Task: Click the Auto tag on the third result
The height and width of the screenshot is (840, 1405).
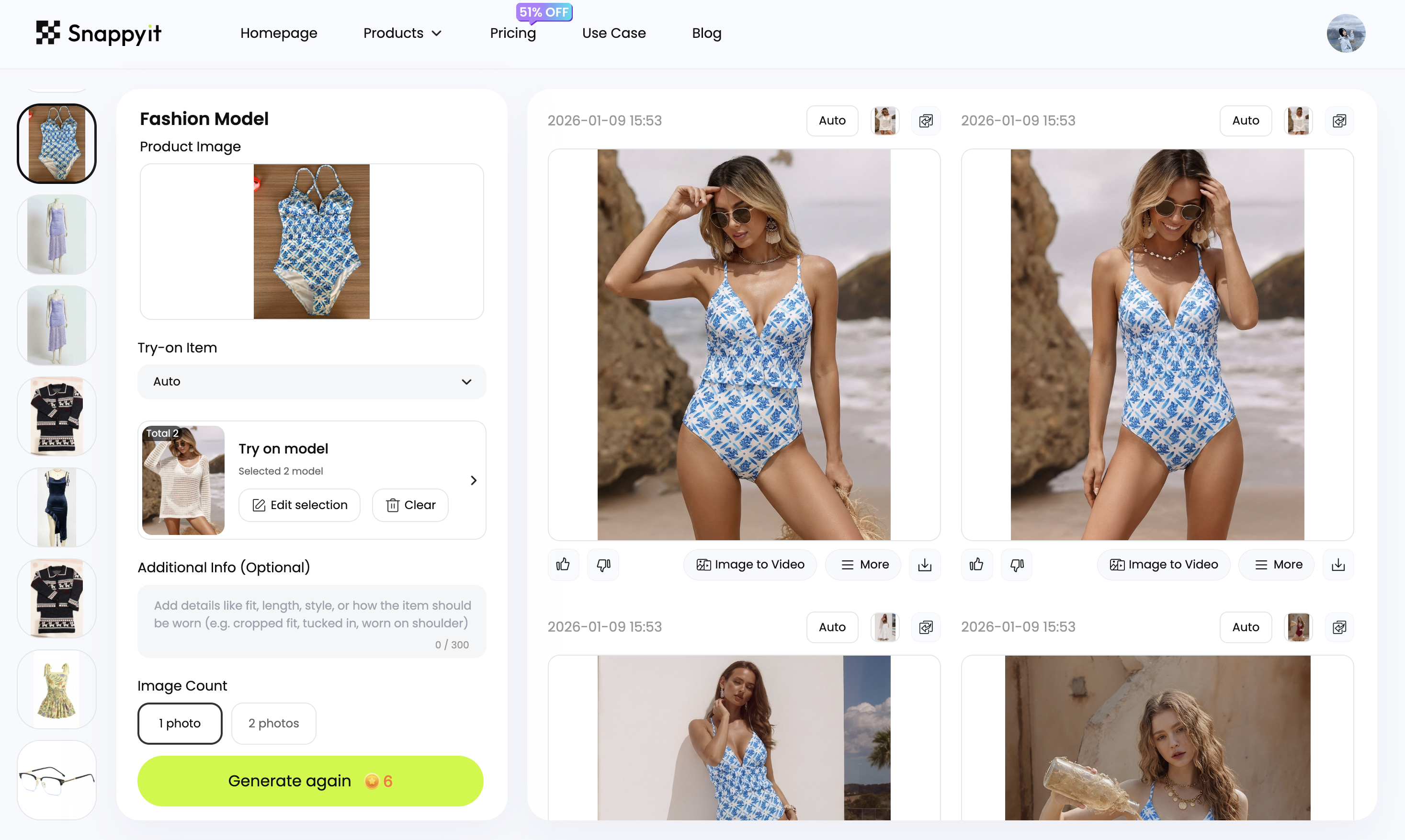Action: click(832, 627)
